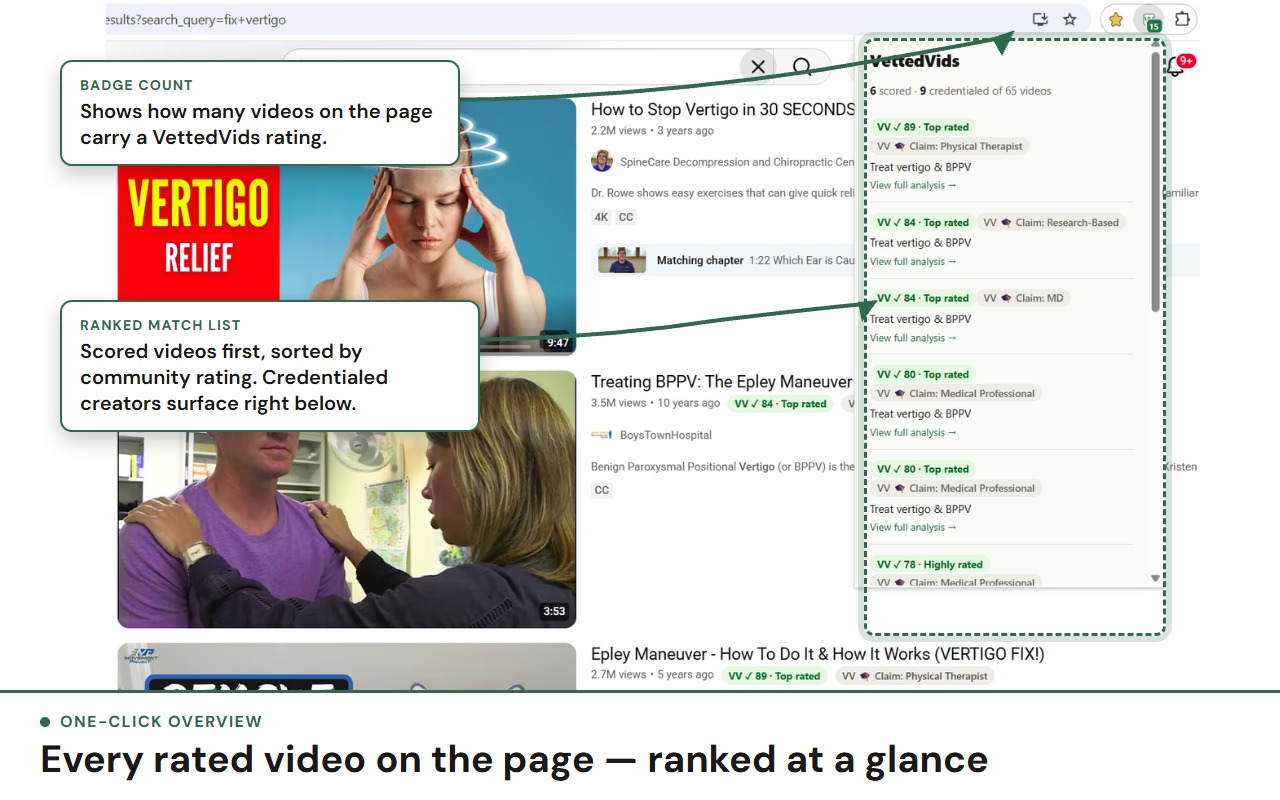Open 'Treating BPPV: The Epley Maneuver' title
This screenshot has width=1280, height=800.
(x=721, y=381)
